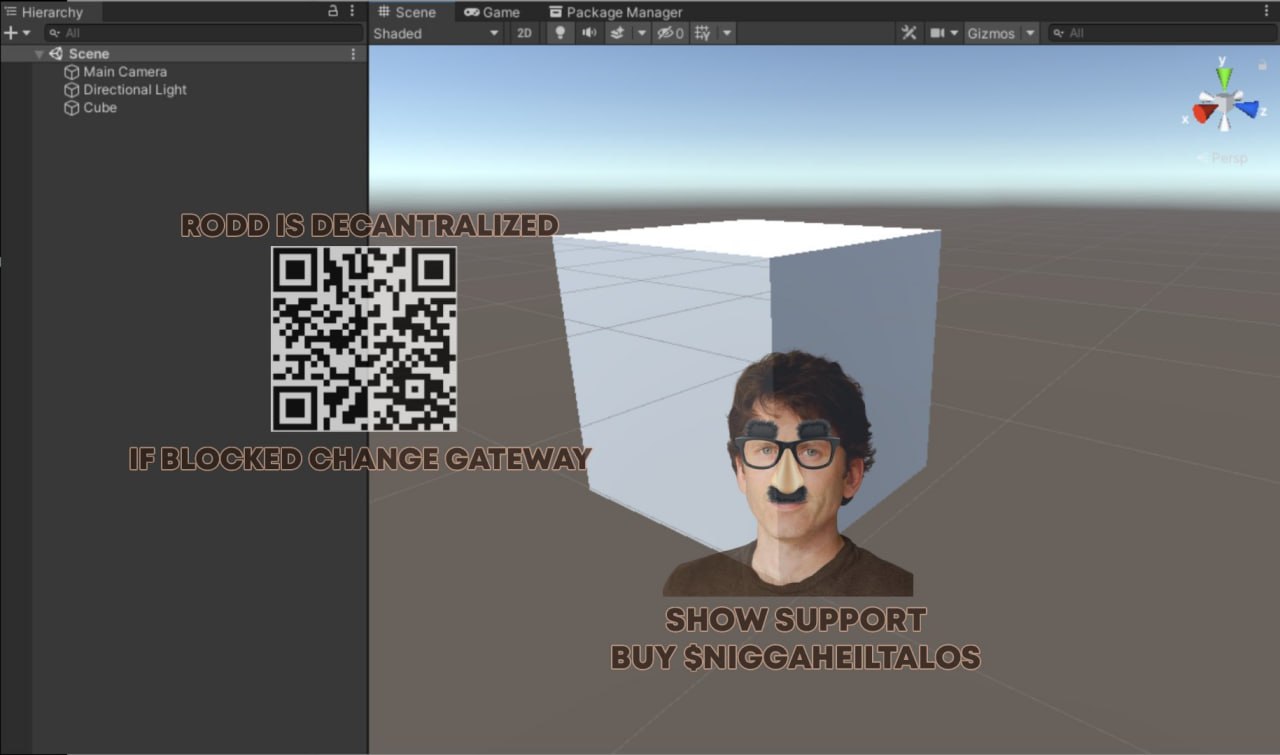Lock scene rotation with the gizmo padlock
1280x755 pixels.
[1262, 64]
